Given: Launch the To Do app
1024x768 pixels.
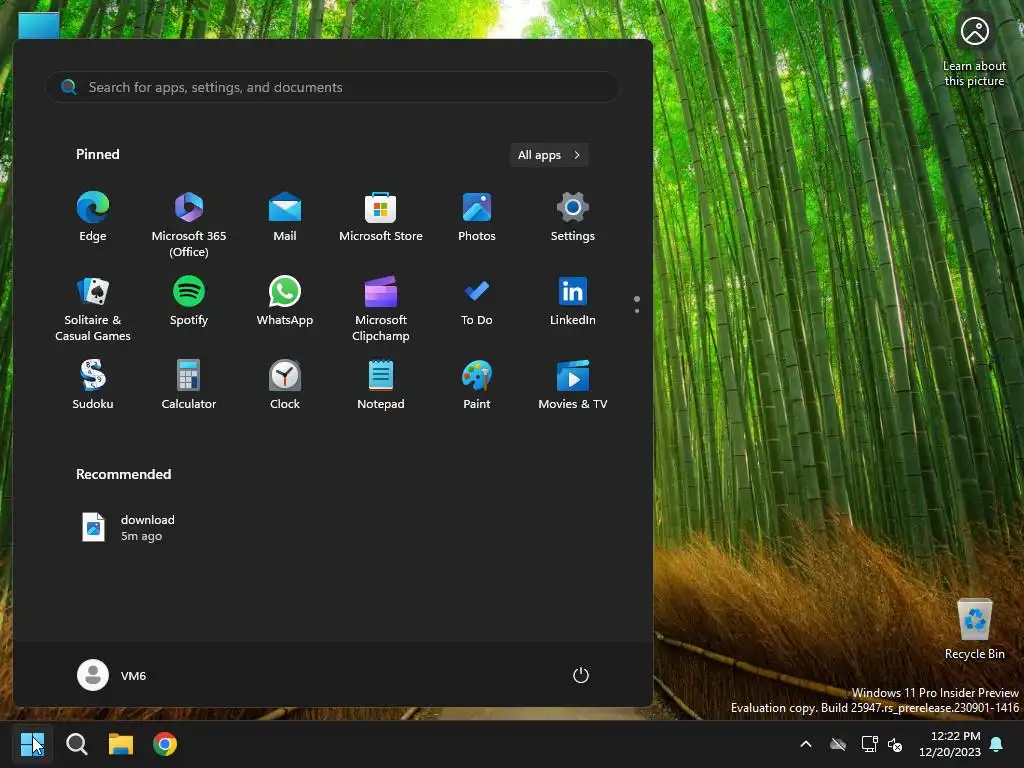Looking at the screenshot, I should pos(477,302).
